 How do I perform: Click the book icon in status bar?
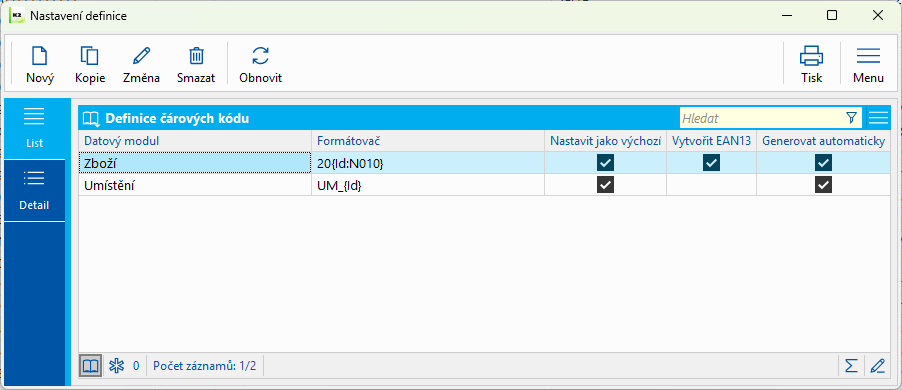[91, 365]
